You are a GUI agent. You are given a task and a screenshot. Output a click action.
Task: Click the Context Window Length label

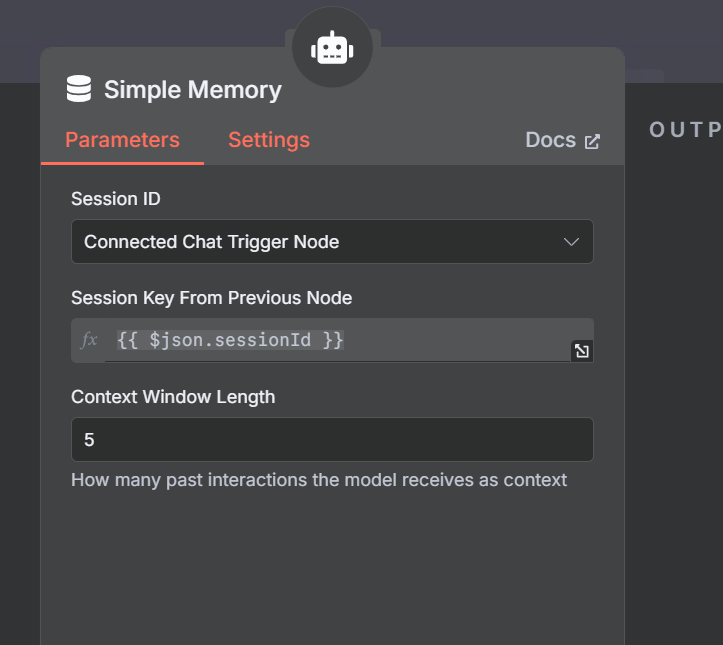(x=173, y=397)
